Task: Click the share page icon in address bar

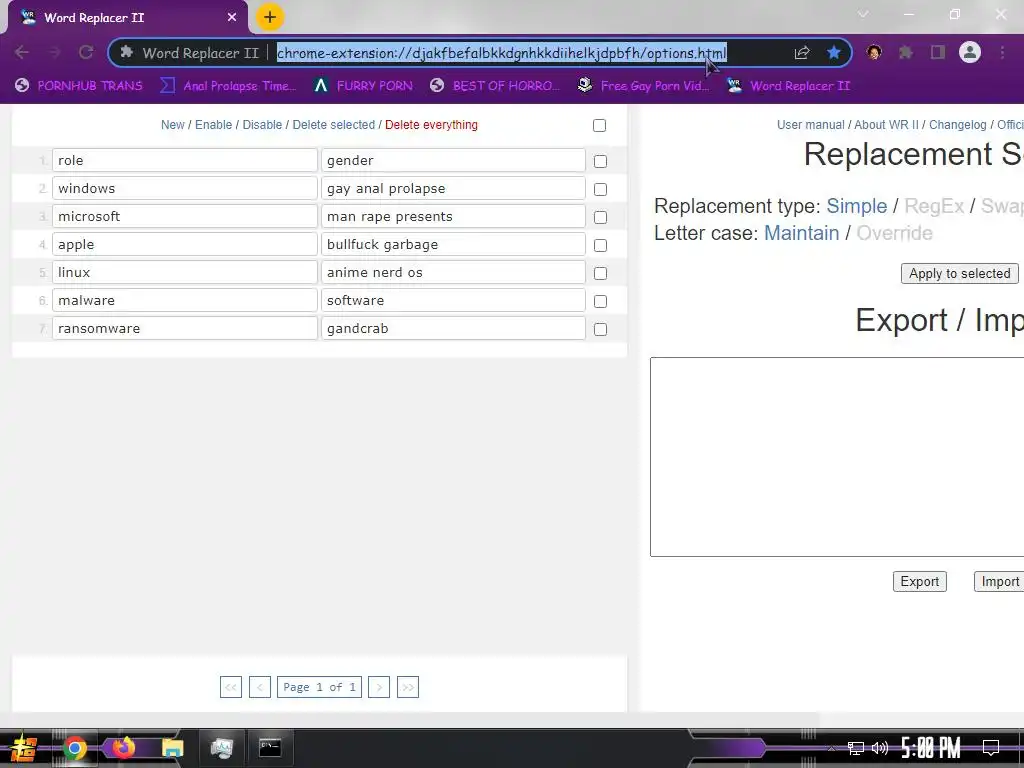Action: 802,53
